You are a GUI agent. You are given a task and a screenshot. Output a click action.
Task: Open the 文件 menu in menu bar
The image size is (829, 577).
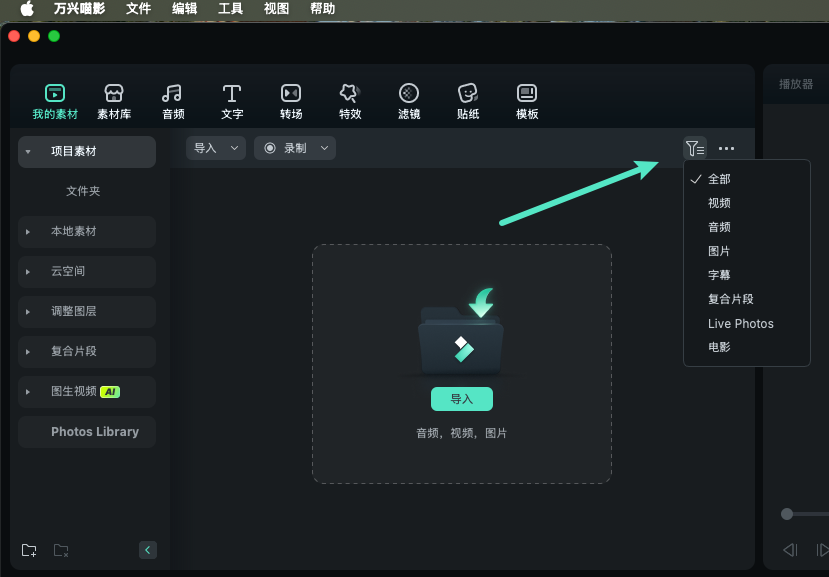coord(139,9)
